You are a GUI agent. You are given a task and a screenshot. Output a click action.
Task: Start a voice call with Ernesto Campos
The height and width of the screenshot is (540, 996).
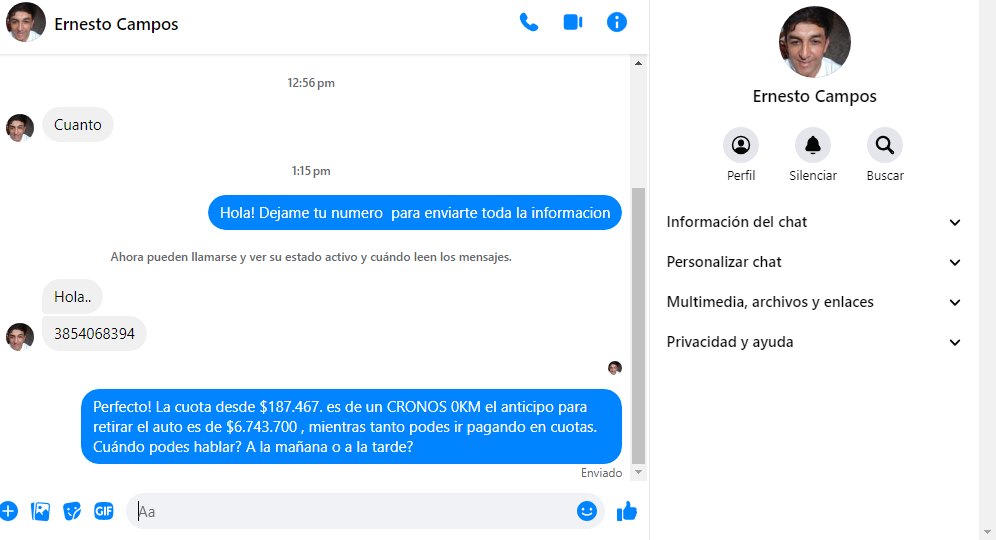tap(529, 22)
